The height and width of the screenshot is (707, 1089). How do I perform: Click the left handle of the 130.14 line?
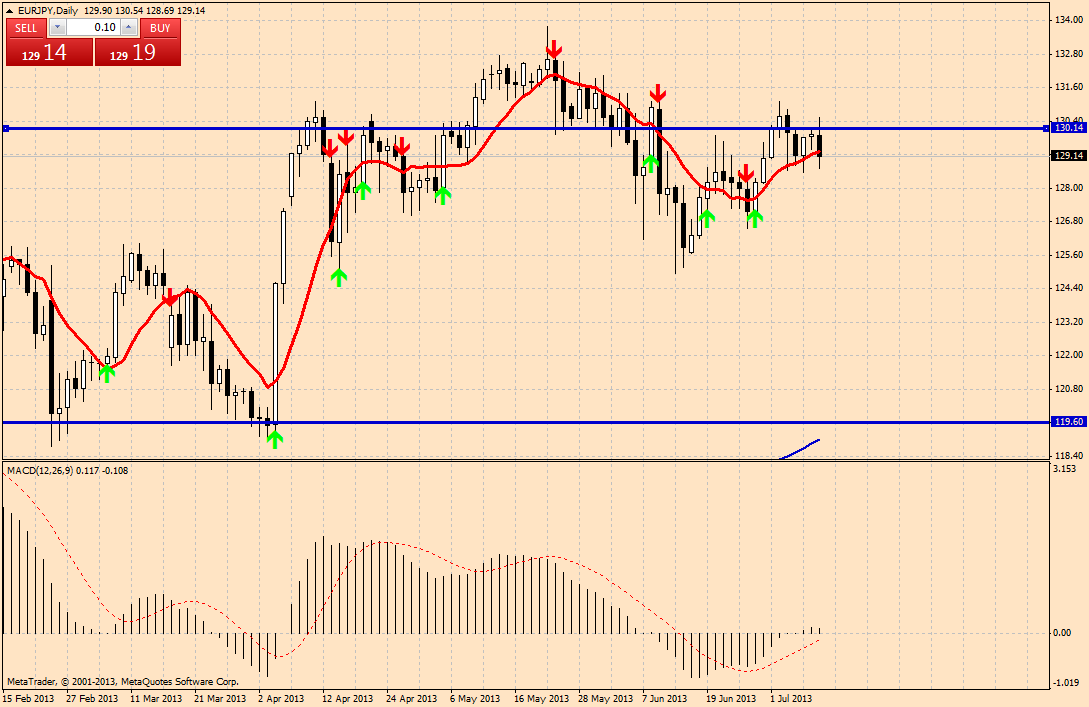point(6,128)
